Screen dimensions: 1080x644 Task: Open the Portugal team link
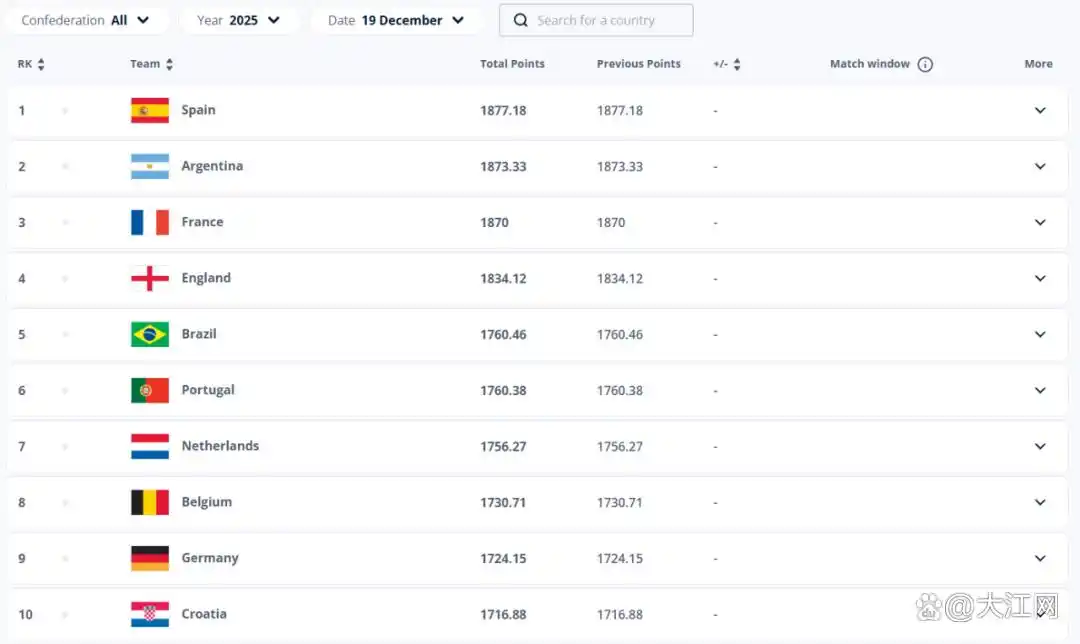208,390
